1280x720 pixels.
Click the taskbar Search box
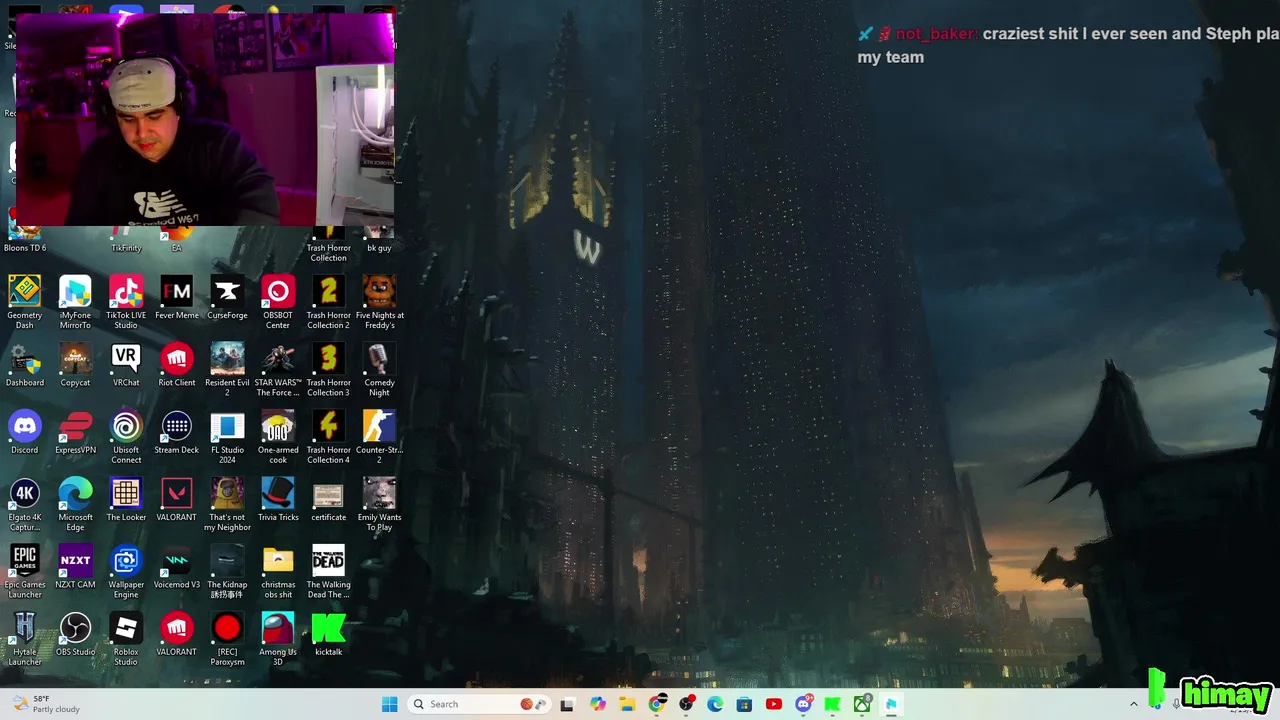tap(480, 704)
